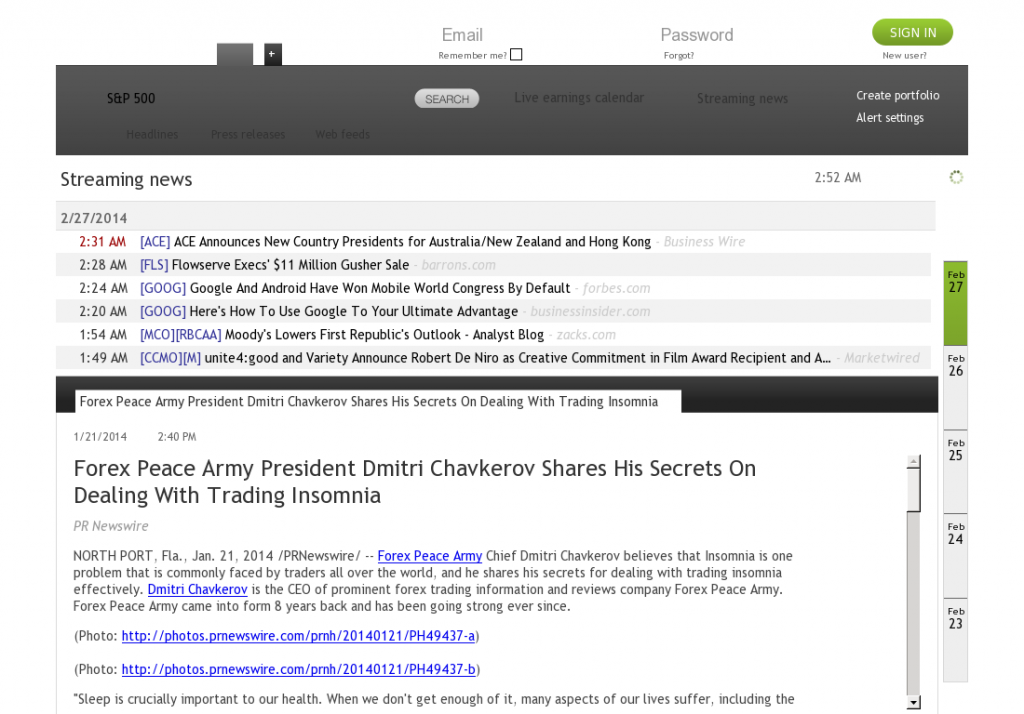
Task: Focus the Email input field
Action: pos(462,35)
